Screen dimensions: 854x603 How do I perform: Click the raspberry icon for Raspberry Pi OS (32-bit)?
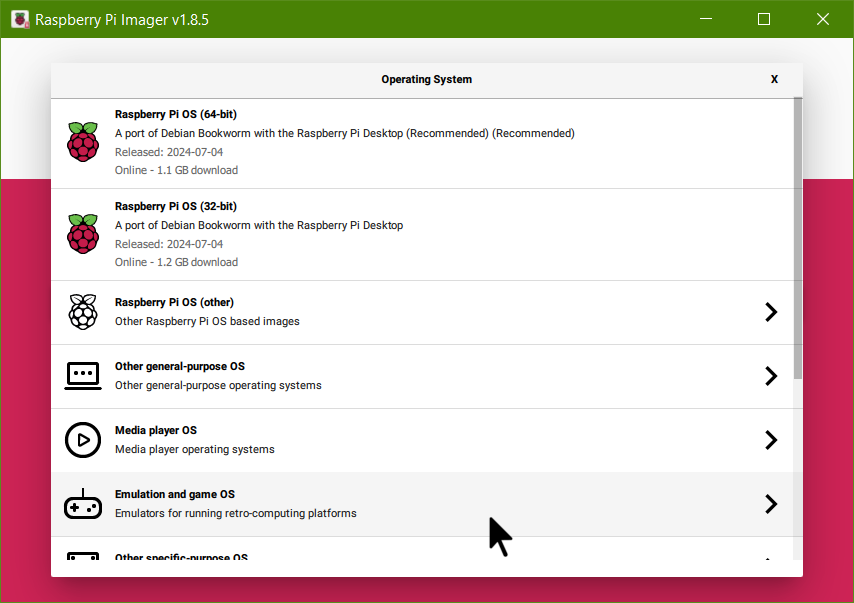83,234
